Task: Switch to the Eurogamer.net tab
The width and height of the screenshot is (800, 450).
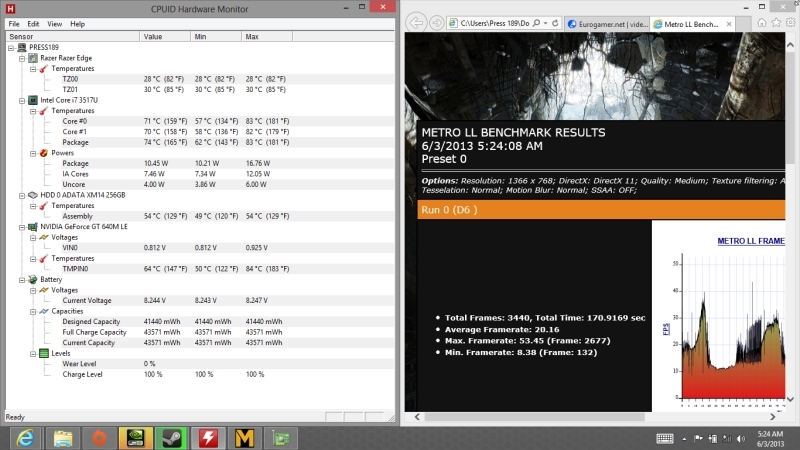Action: pos(607,24)
